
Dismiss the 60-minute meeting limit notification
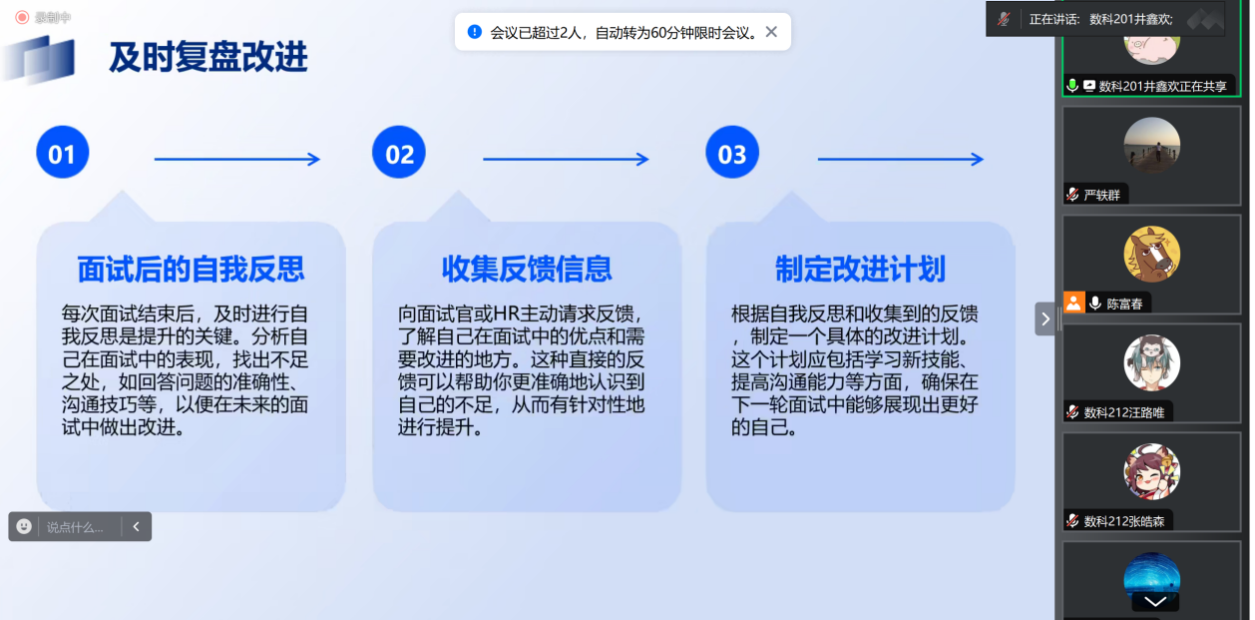pos(771,32)
